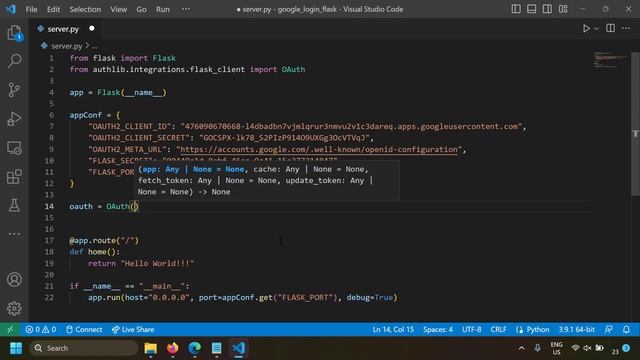Open the Selection menu
The image size is (640, 360).
tap(85, 9)
